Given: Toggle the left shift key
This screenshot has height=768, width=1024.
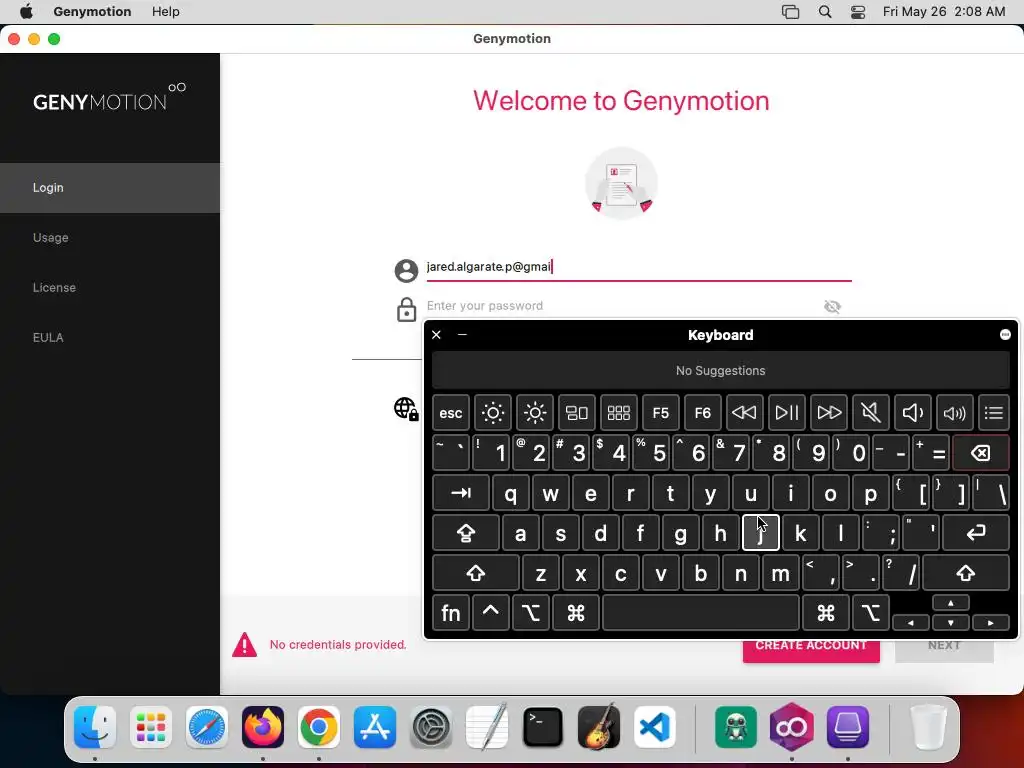Looking at the screenshot, I should (475, 573).
